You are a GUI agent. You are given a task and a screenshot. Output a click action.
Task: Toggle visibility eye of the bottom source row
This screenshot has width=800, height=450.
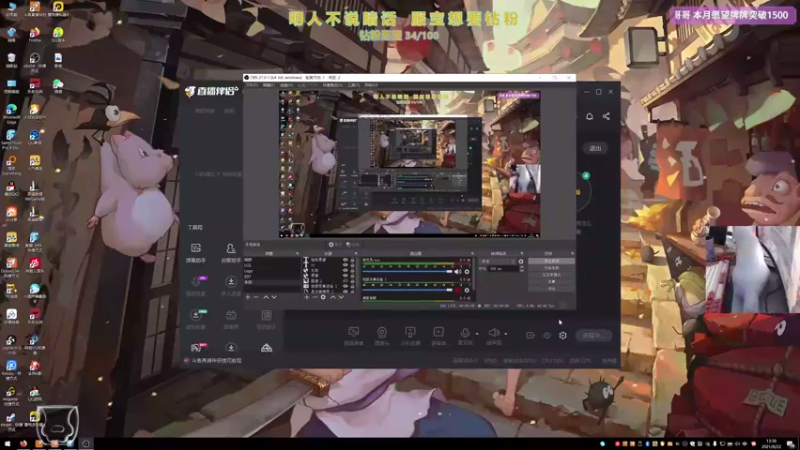345,291
